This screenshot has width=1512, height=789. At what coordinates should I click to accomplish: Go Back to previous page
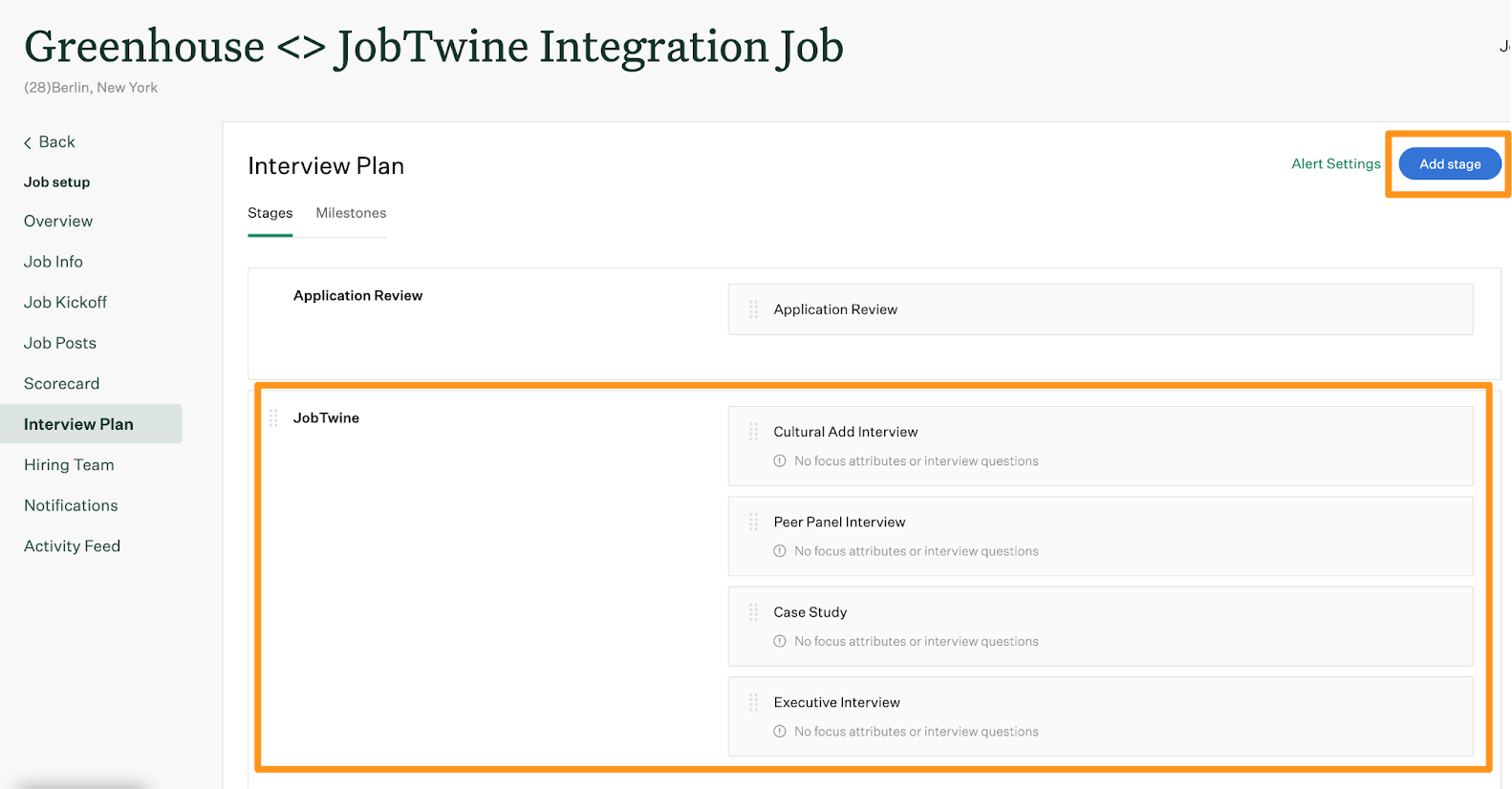50,141
